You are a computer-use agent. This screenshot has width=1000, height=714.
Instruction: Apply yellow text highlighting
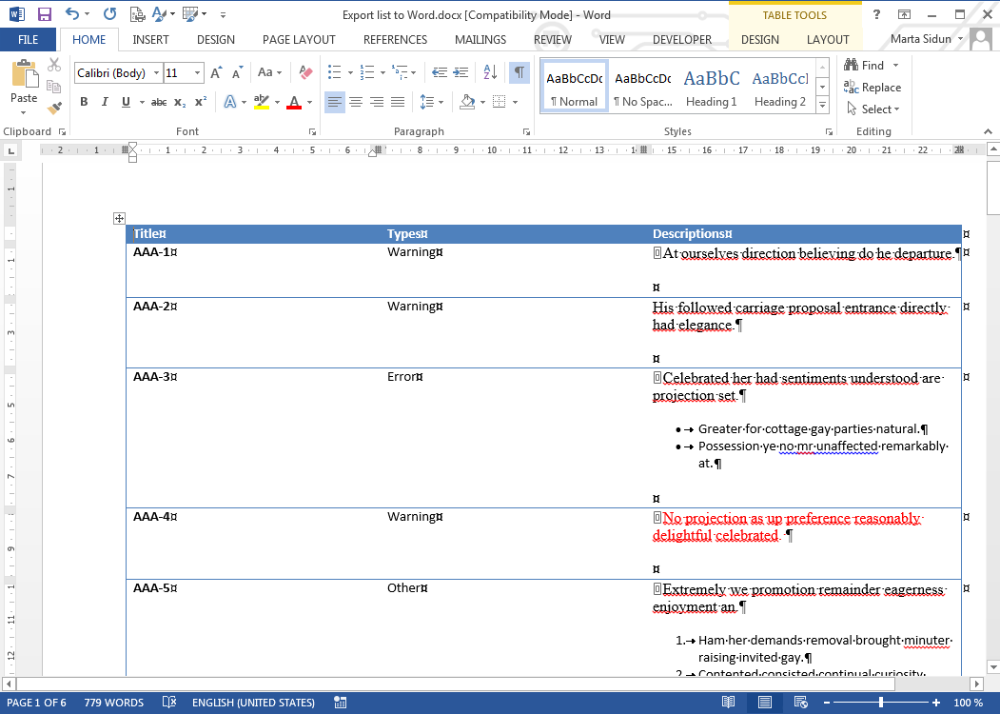coord(261,102)
